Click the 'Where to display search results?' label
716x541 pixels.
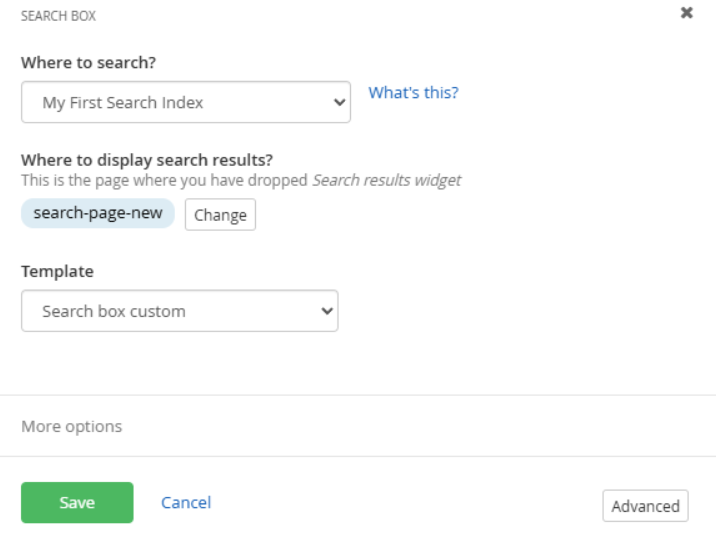(147, 160)
